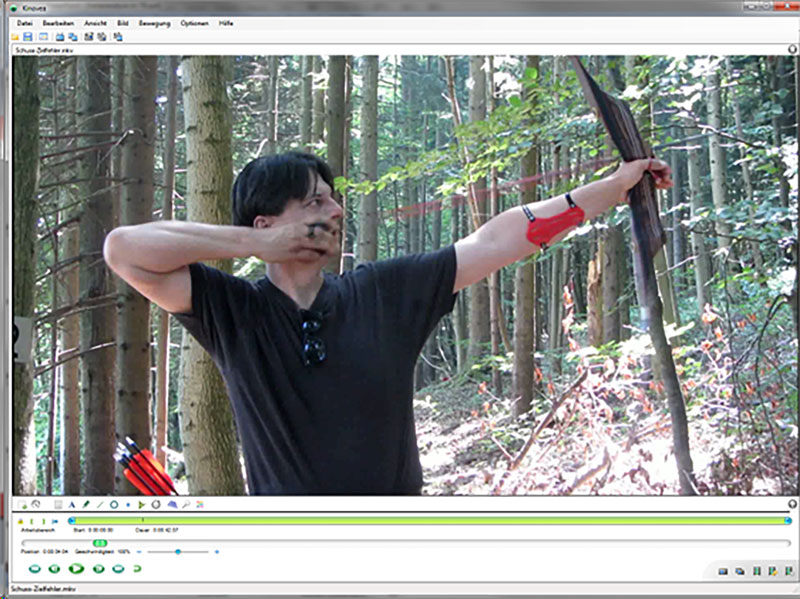Click the speed slider handle
Image resolution: width=800 pixels, height=599 pixels.
point(178,551)
